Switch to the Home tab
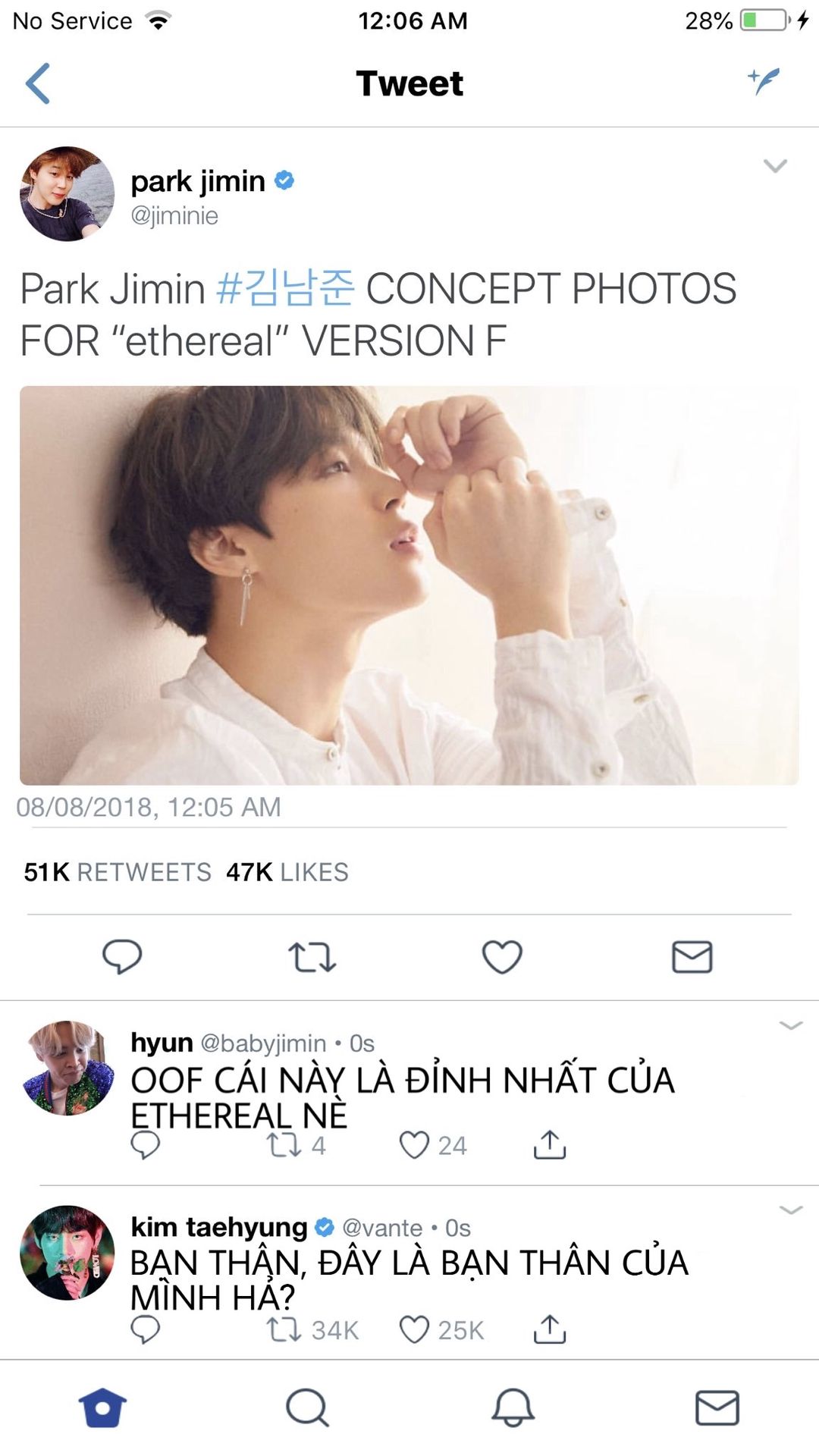This screenshot has height=1456, width=819. [102, 1408]
